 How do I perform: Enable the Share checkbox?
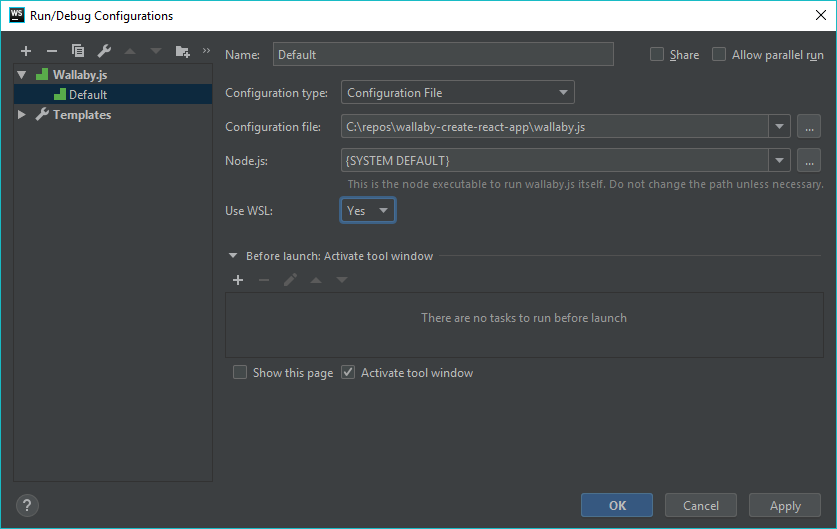[x=657, y=54]
